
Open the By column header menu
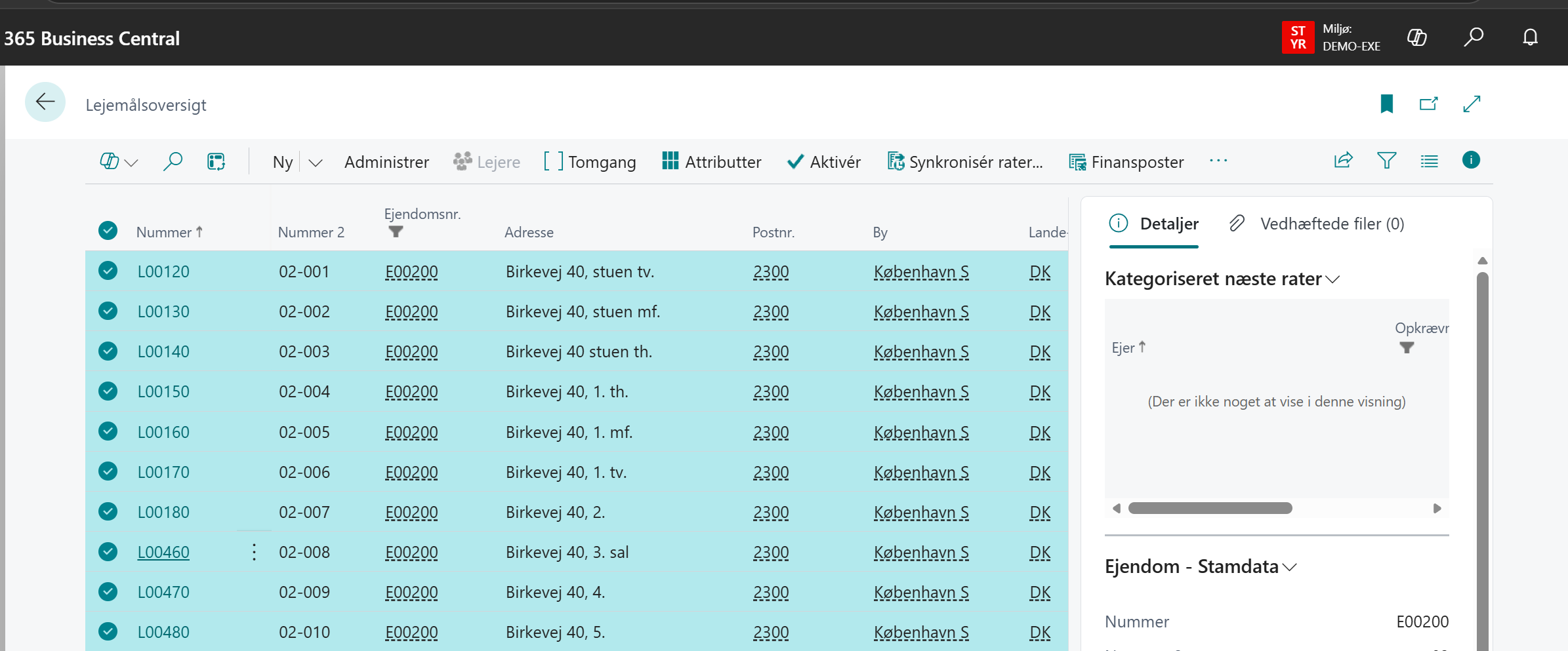pyautogui.click(x=880, y=232)
